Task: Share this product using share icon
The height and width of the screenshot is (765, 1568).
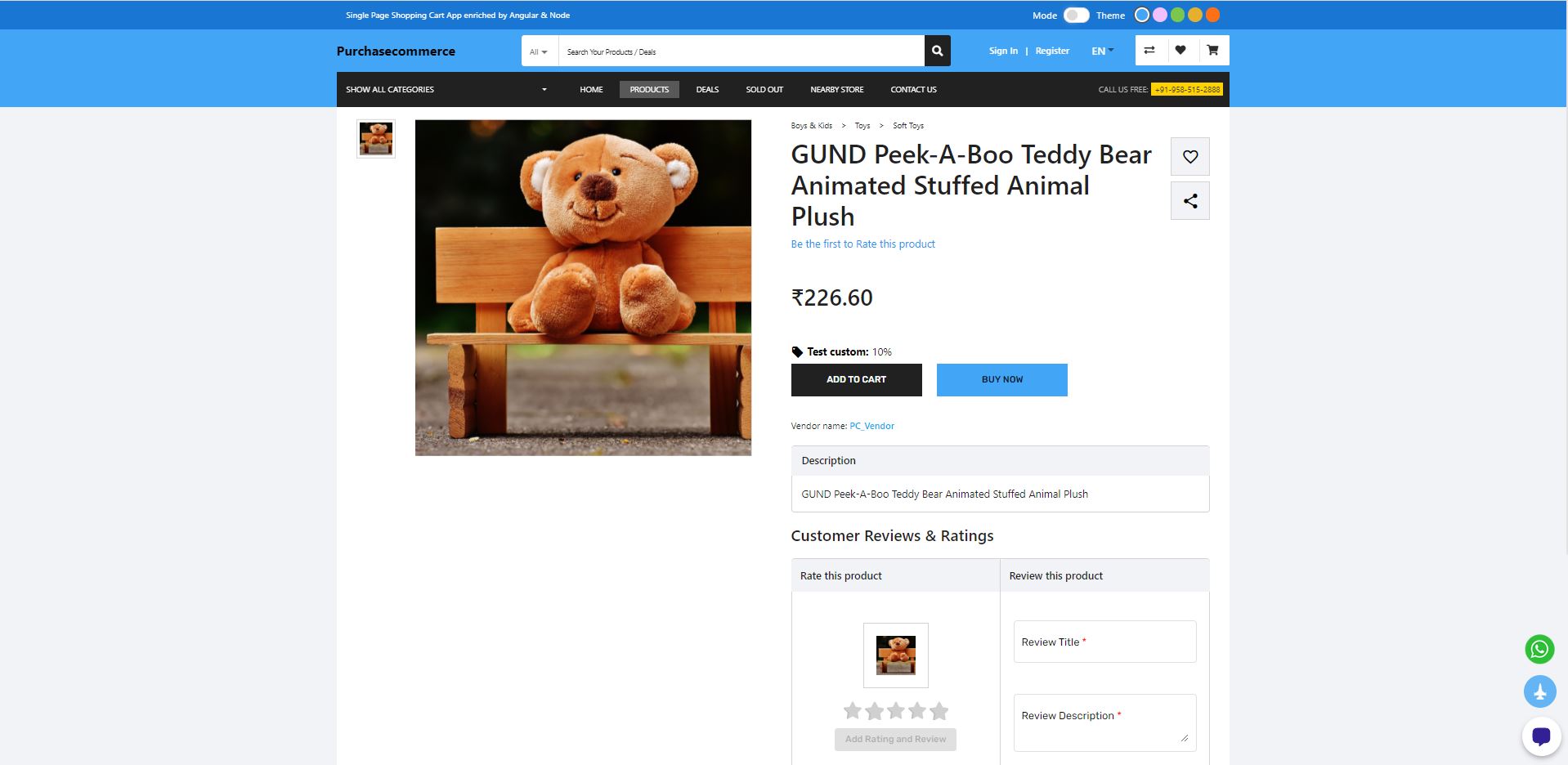Action: [x=1190, y=201]
